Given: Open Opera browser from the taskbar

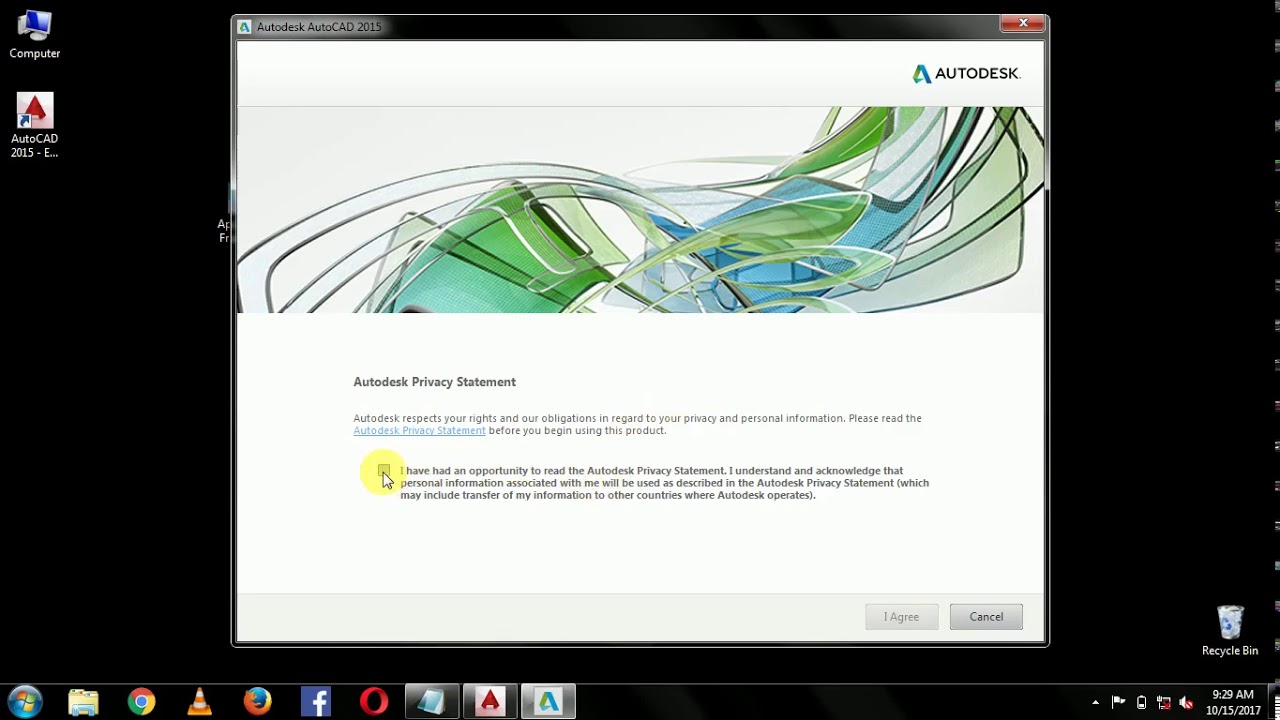Looking at the screenshot, I should (374, 701).
